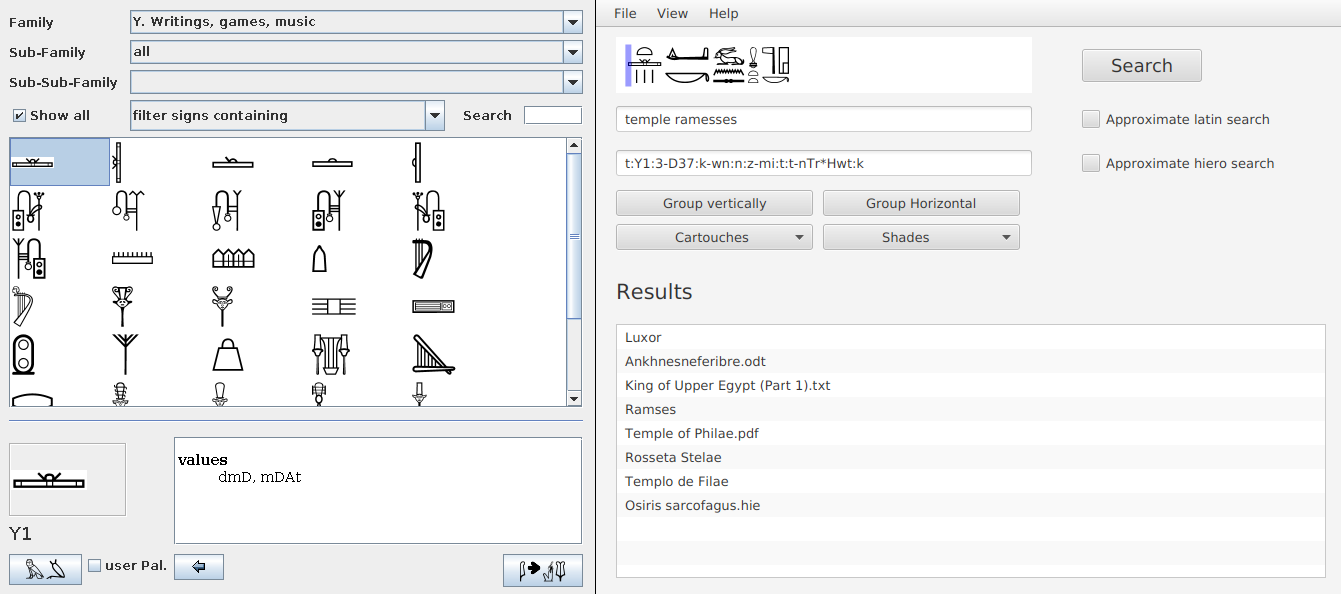Image resolution: width=1341 pixels, height=594 pixels.
Task: Uncheck the Show all checkbox
Action: pos(19,115)
